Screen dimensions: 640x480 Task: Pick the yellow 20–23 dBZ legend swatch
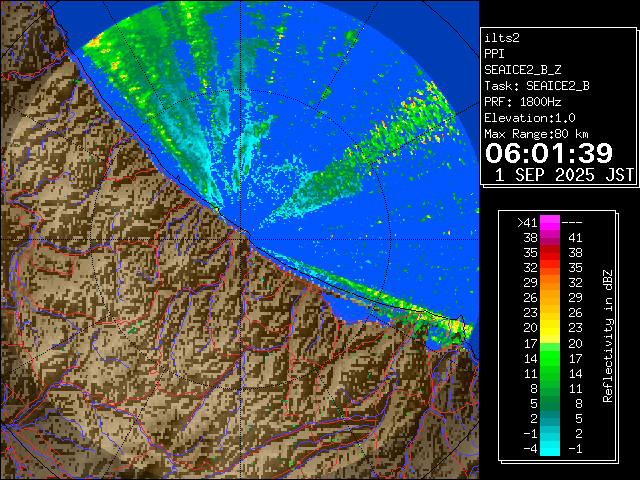tap(549, 327)
